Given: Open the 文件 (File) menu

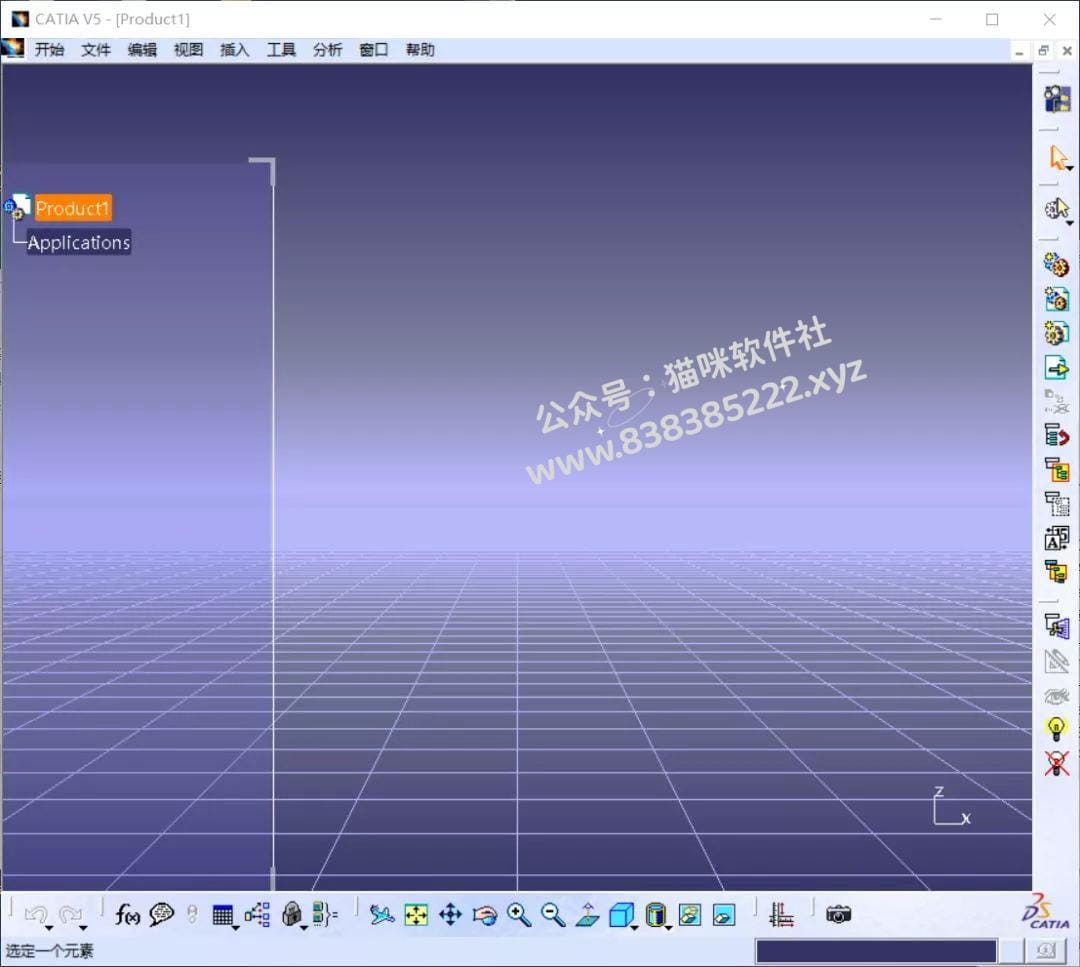Looking at the screenshot, I should [96, 50].
